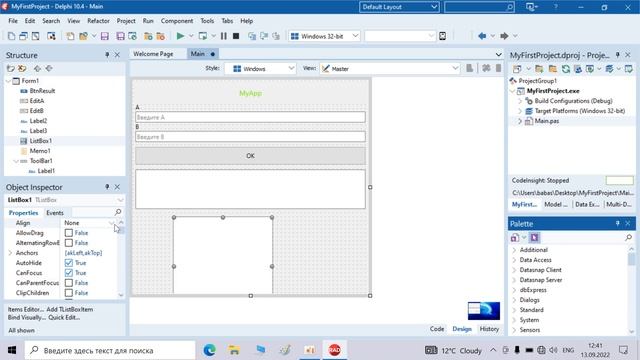Click the Items Editor link

26,309
